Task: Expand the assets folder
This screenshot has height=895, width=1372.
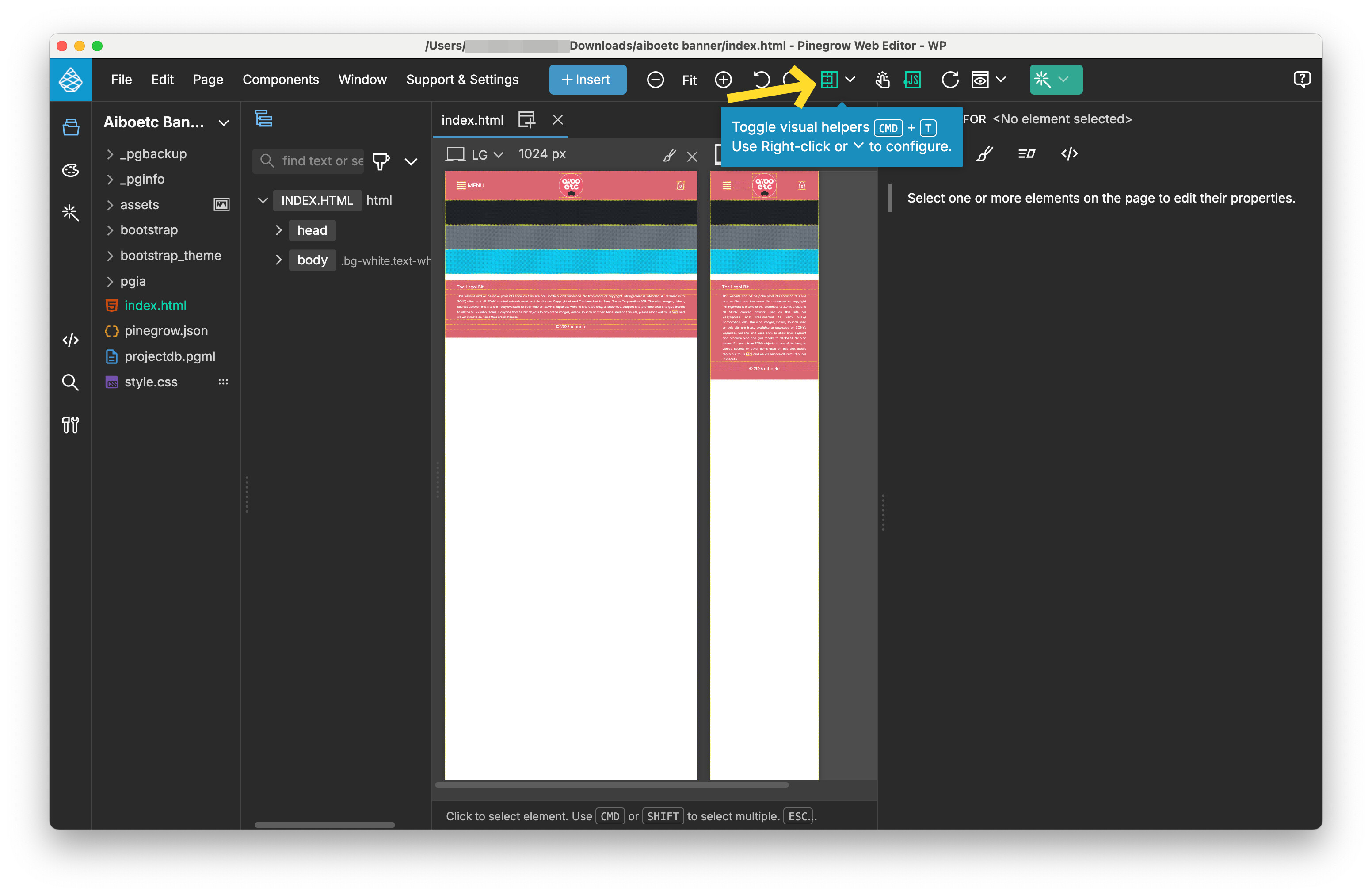Action: 110,205
